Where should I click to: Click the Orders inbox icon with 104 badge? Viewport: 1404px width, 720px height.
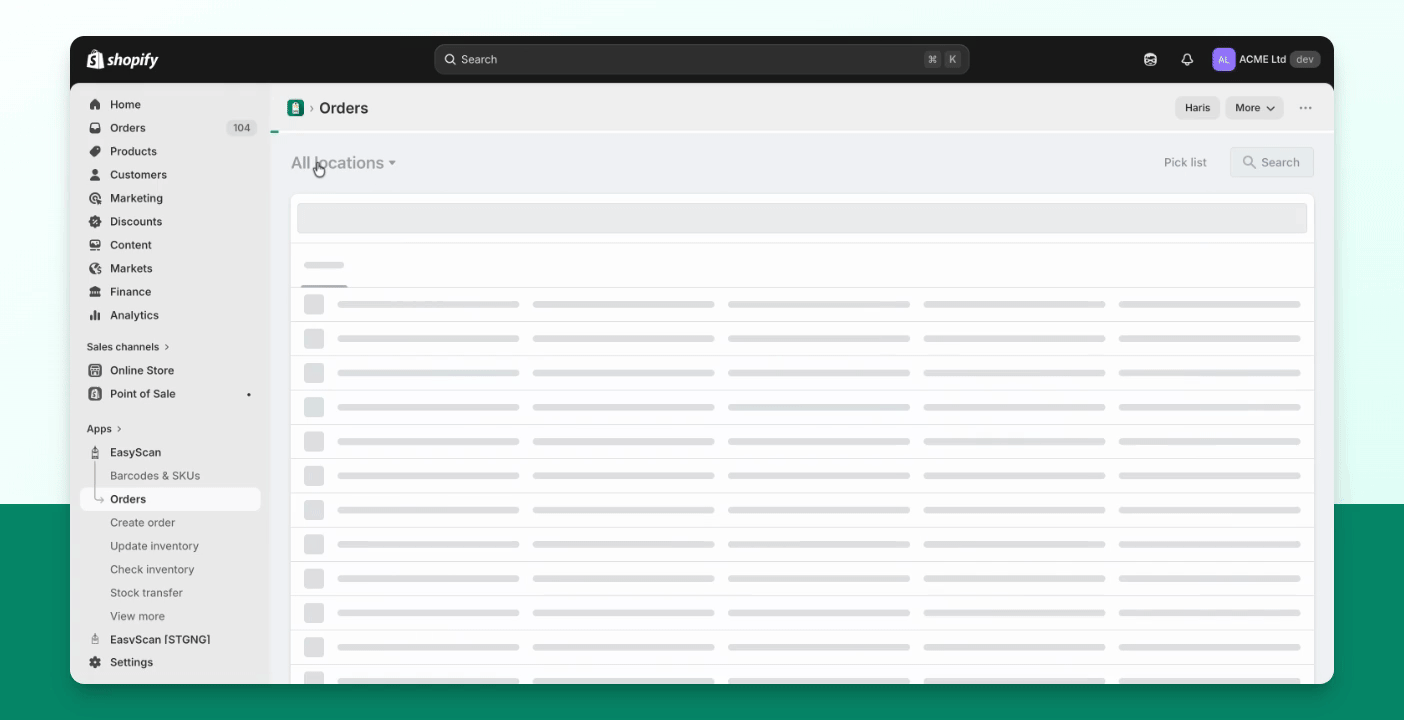95,128
